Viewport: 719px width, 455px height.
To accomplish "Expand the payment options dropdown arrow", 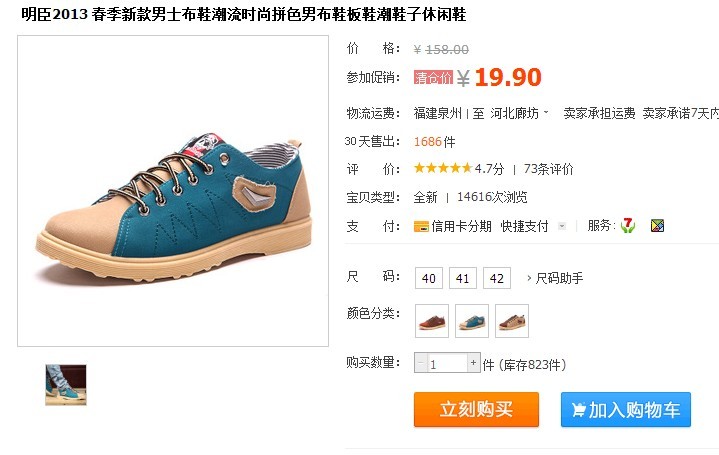I will 562,226.
